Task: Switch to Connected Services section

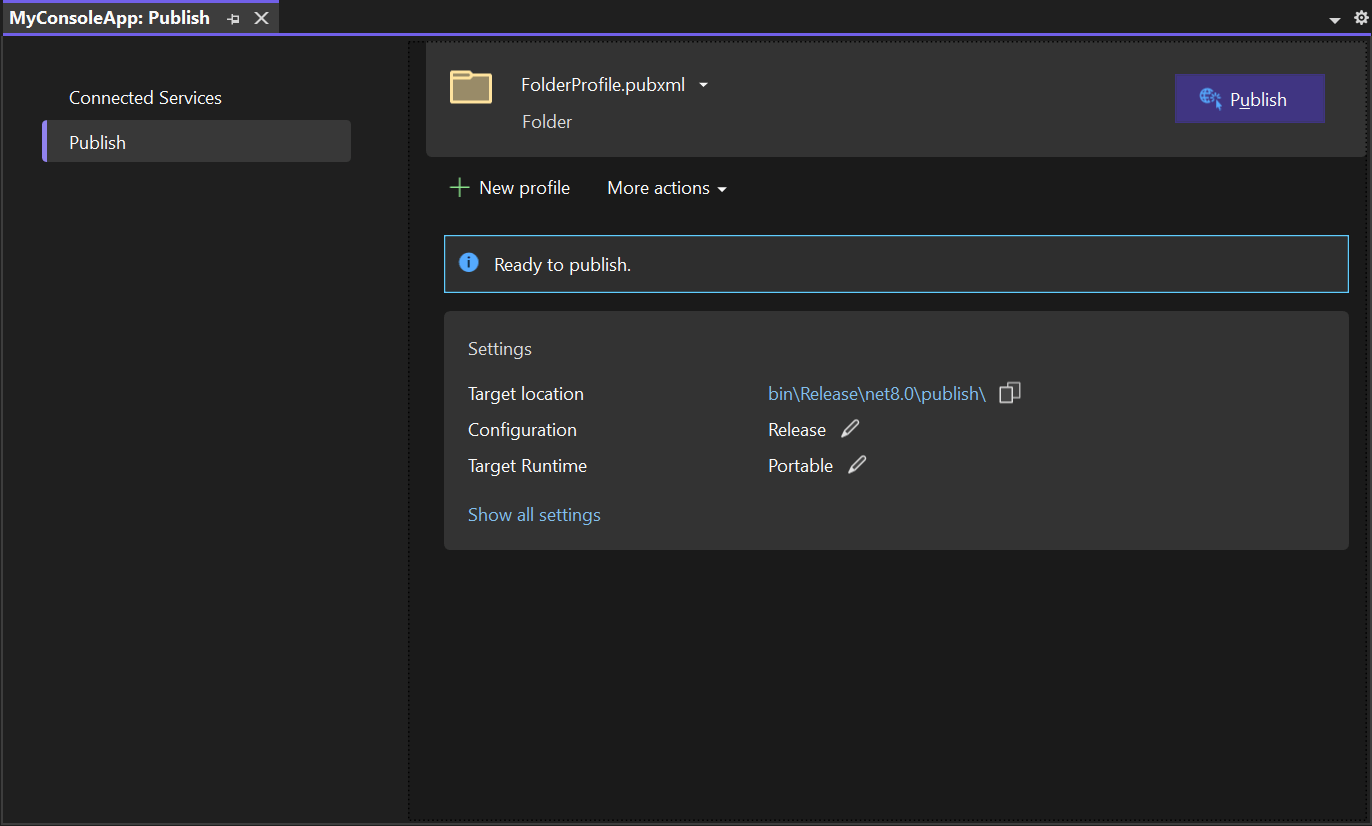Action: coord(145,98)
